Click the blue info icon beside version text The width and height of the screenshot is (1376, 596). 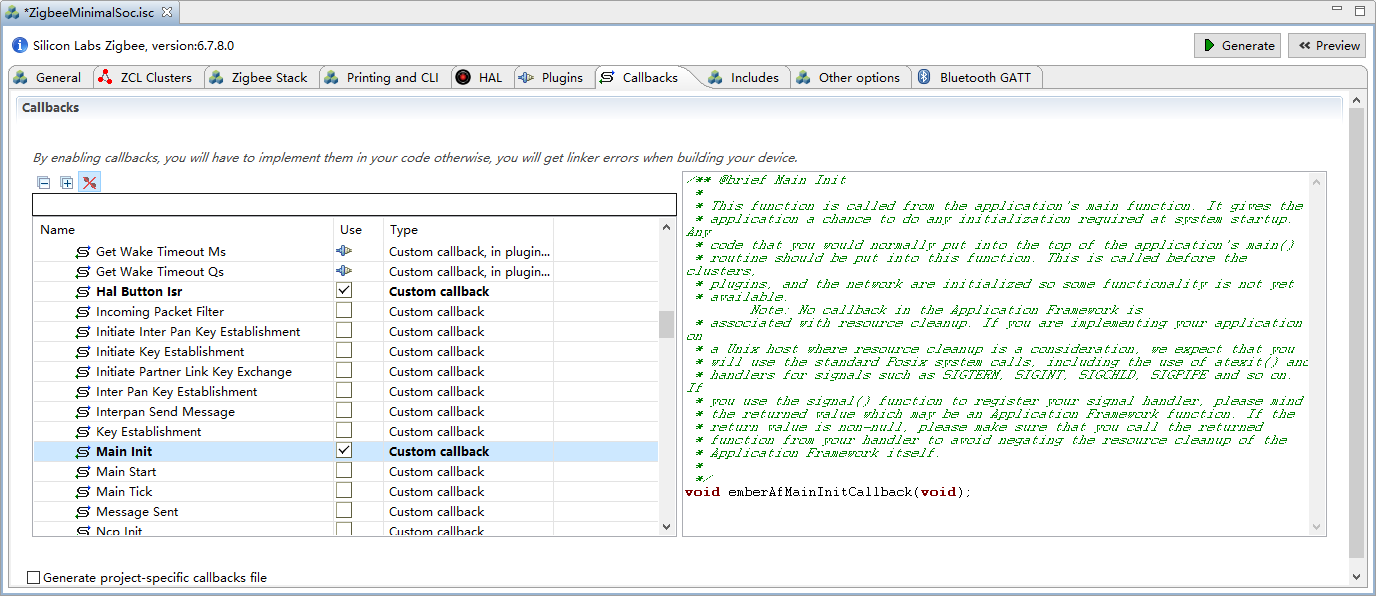coord(20,46)
